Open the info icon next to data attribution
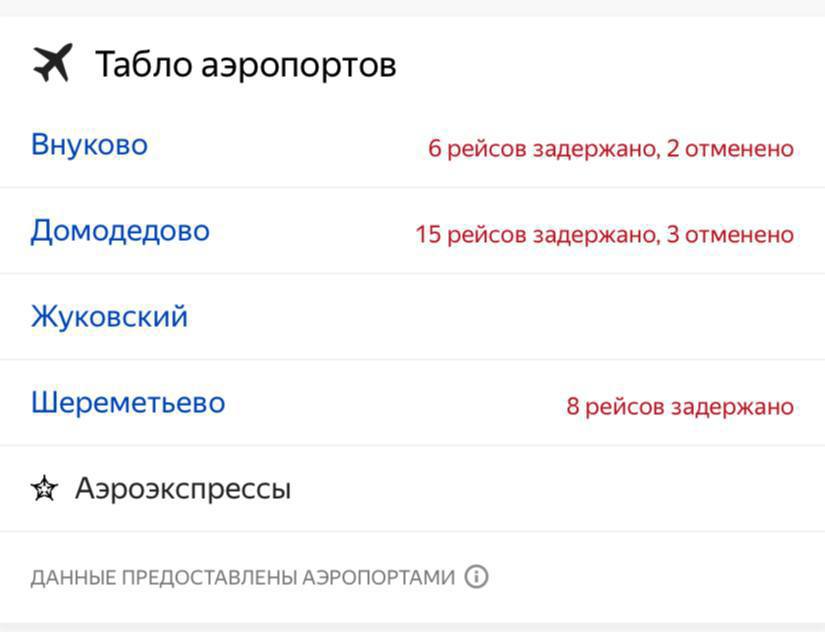 click(477, 577)
